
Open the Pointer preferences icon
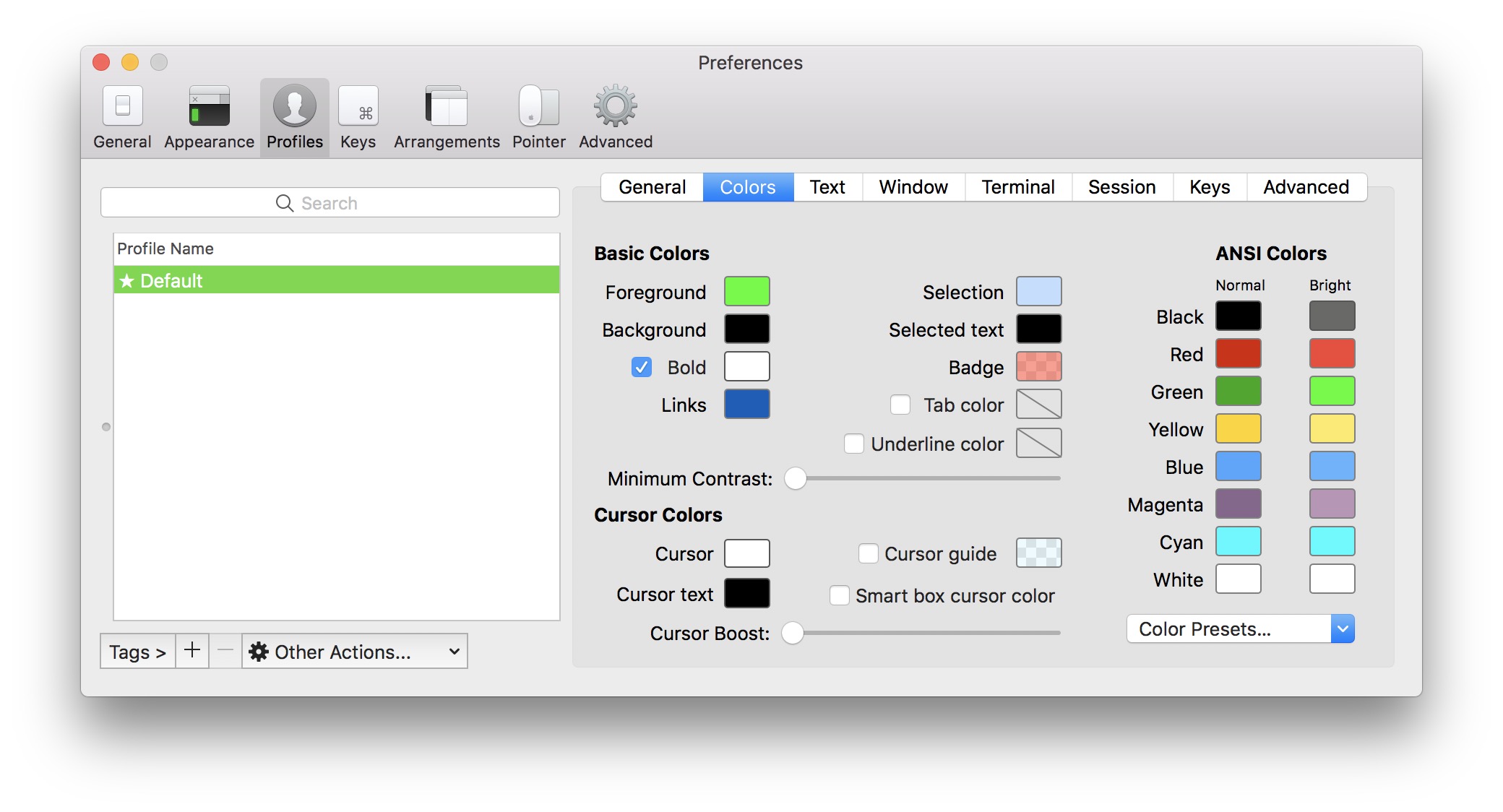pyautogui.click(x=538, y=107)
